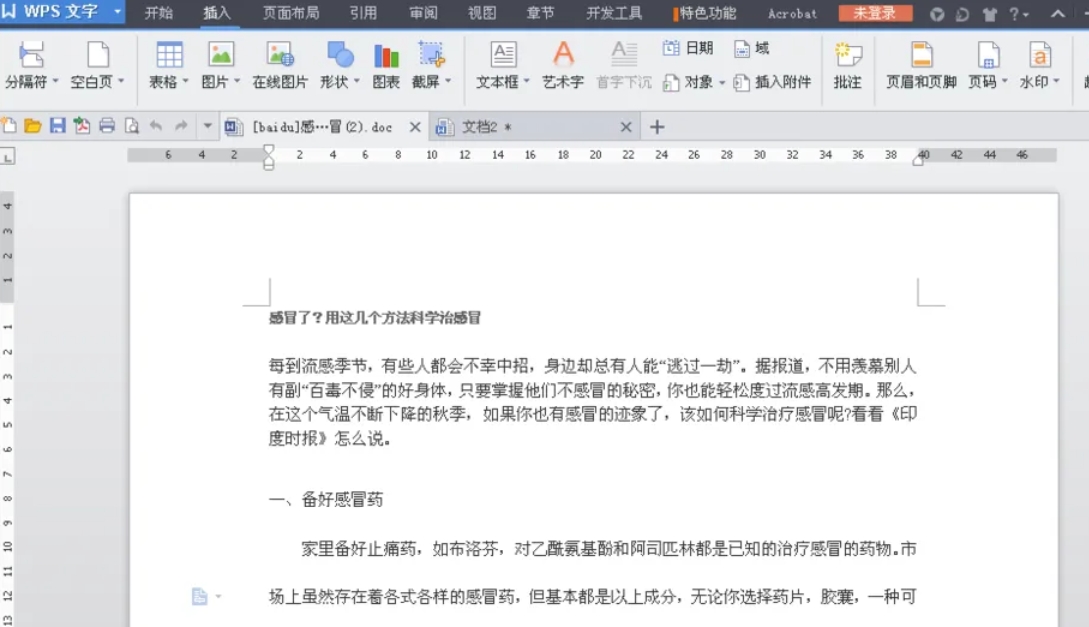Click the 首字下沉 drop cap tool
This screenshot has height=627, width=1089.
coord(624,65)
